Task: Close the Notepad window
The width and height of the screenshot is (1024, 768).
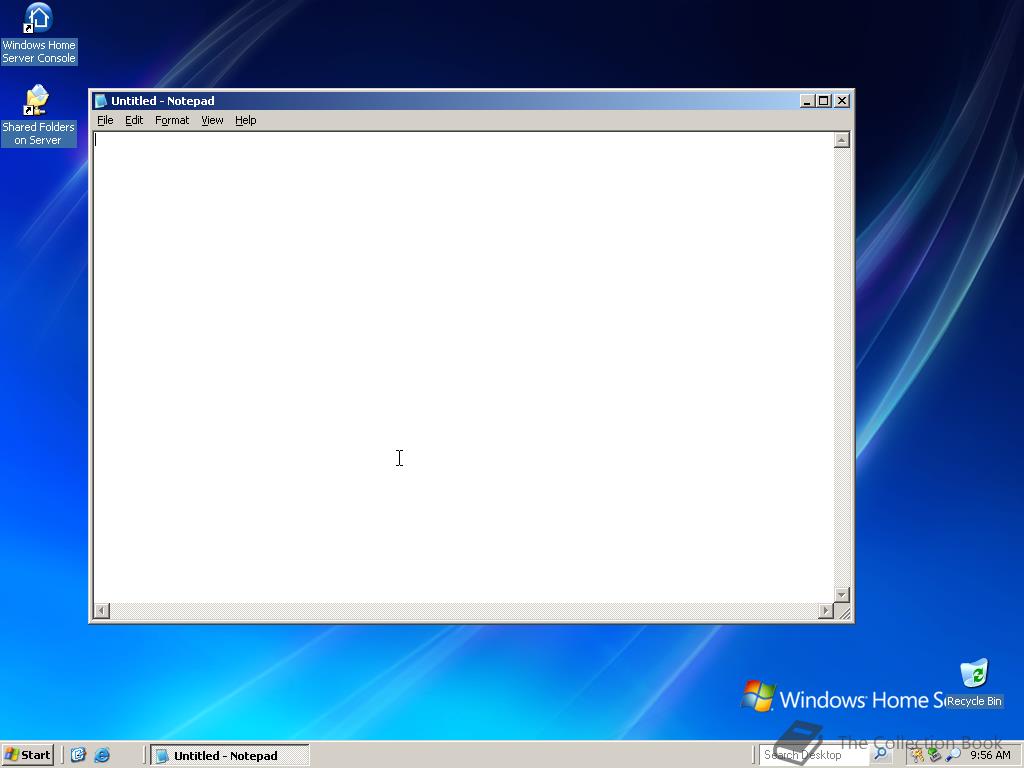Action: tap(842, 101)
